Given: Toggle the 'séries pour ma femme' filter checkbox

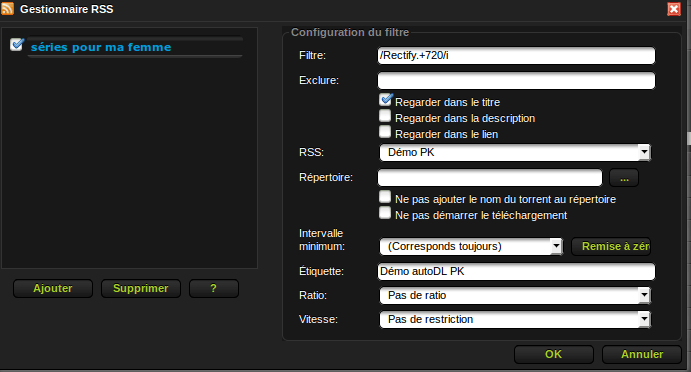Looking at the screenshot, I should pos(17,44).
